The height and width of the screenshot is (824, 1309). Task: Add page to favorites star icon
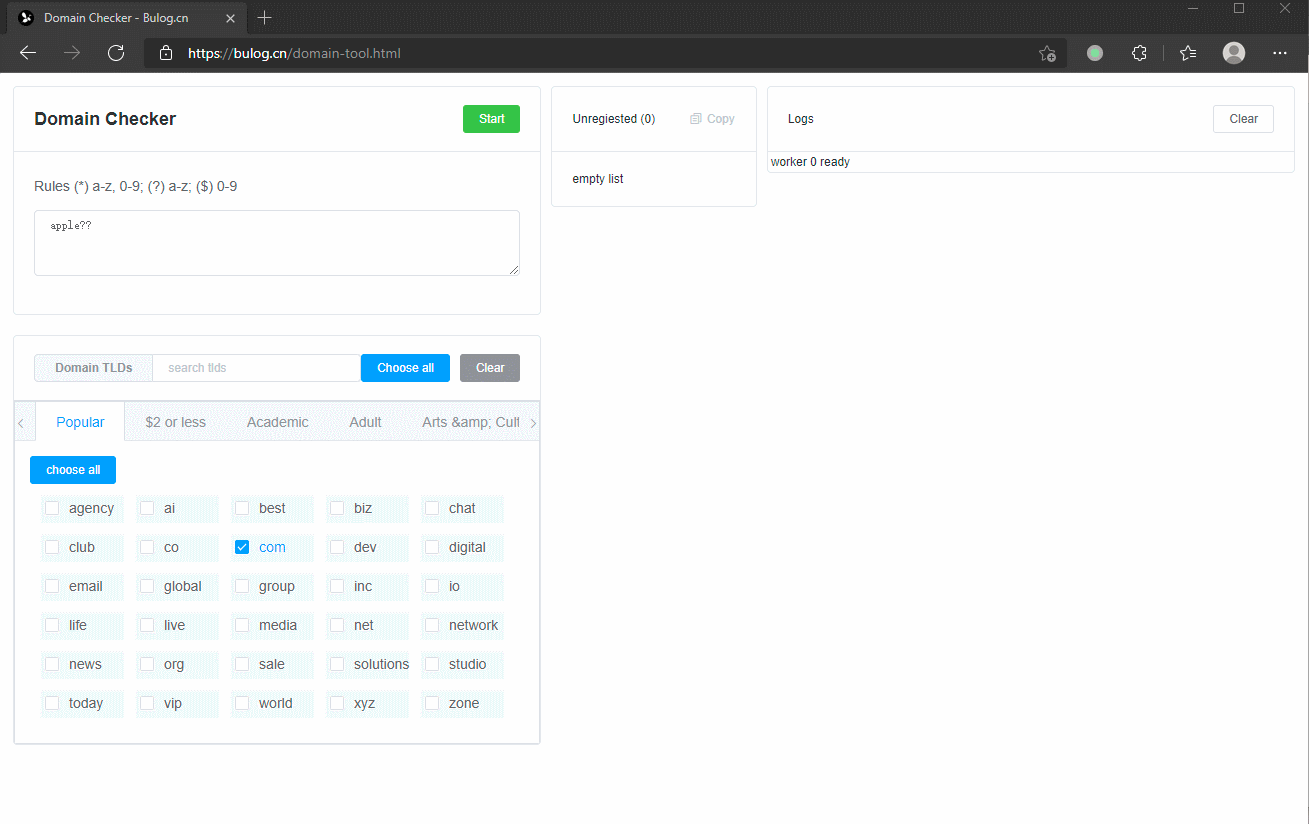point(1047,53)
